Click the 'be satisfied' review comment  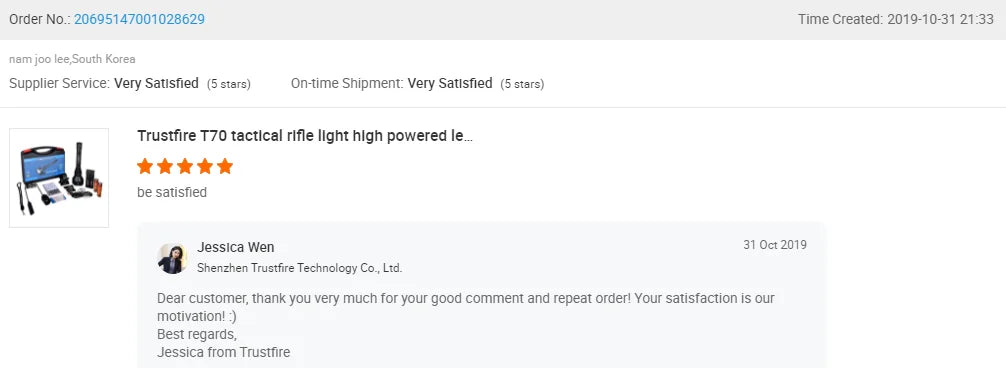pos(172,192)
